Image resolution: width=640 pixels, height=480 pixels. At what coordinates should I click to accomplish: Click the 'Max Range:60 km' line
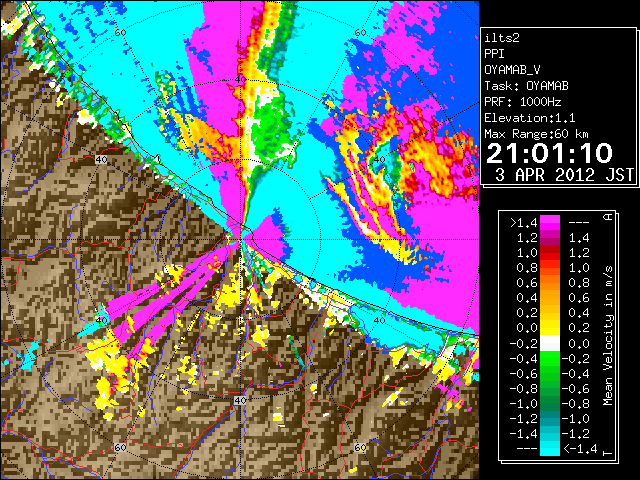point(537,134)
